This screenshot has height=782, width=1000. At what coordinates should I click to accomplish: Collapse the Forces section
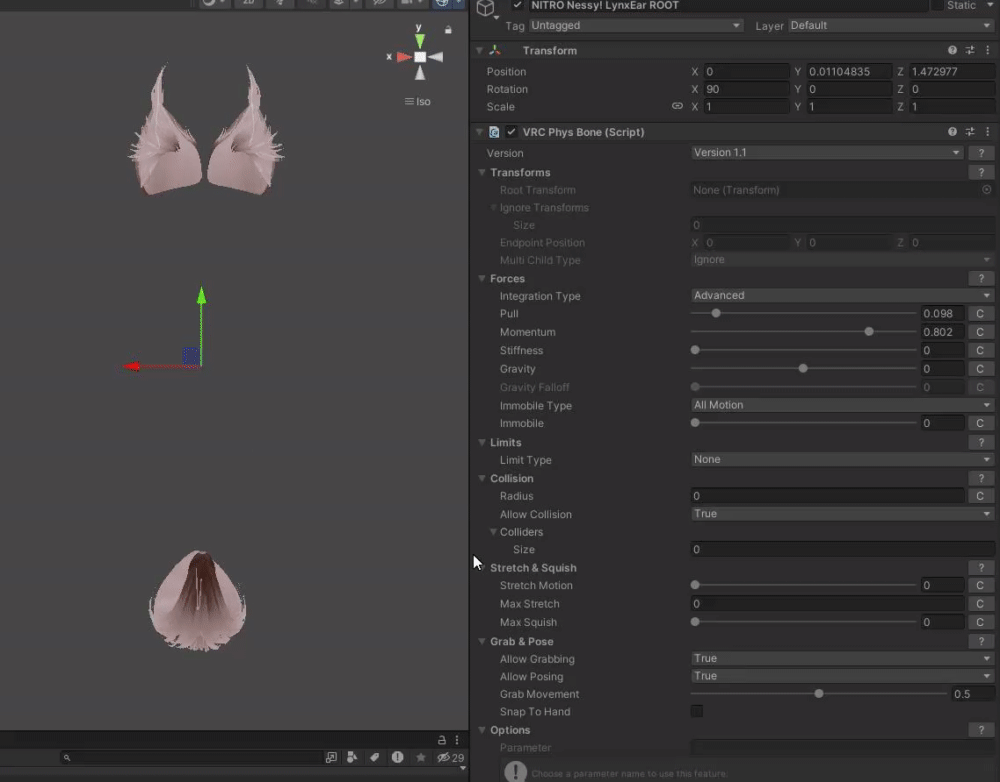tap(483, 279)
